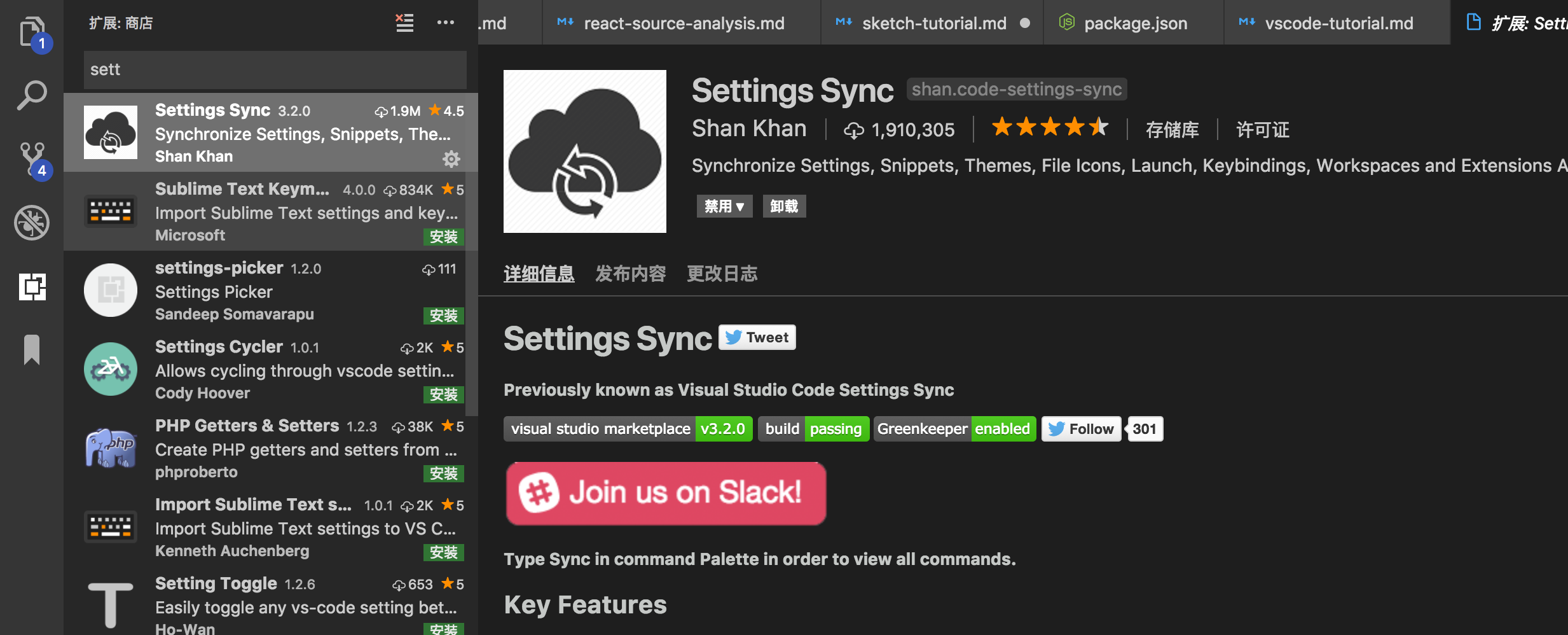Click the extension search input field
Viewport: 1568px width, 635px height.
click(x=275, y=69)
